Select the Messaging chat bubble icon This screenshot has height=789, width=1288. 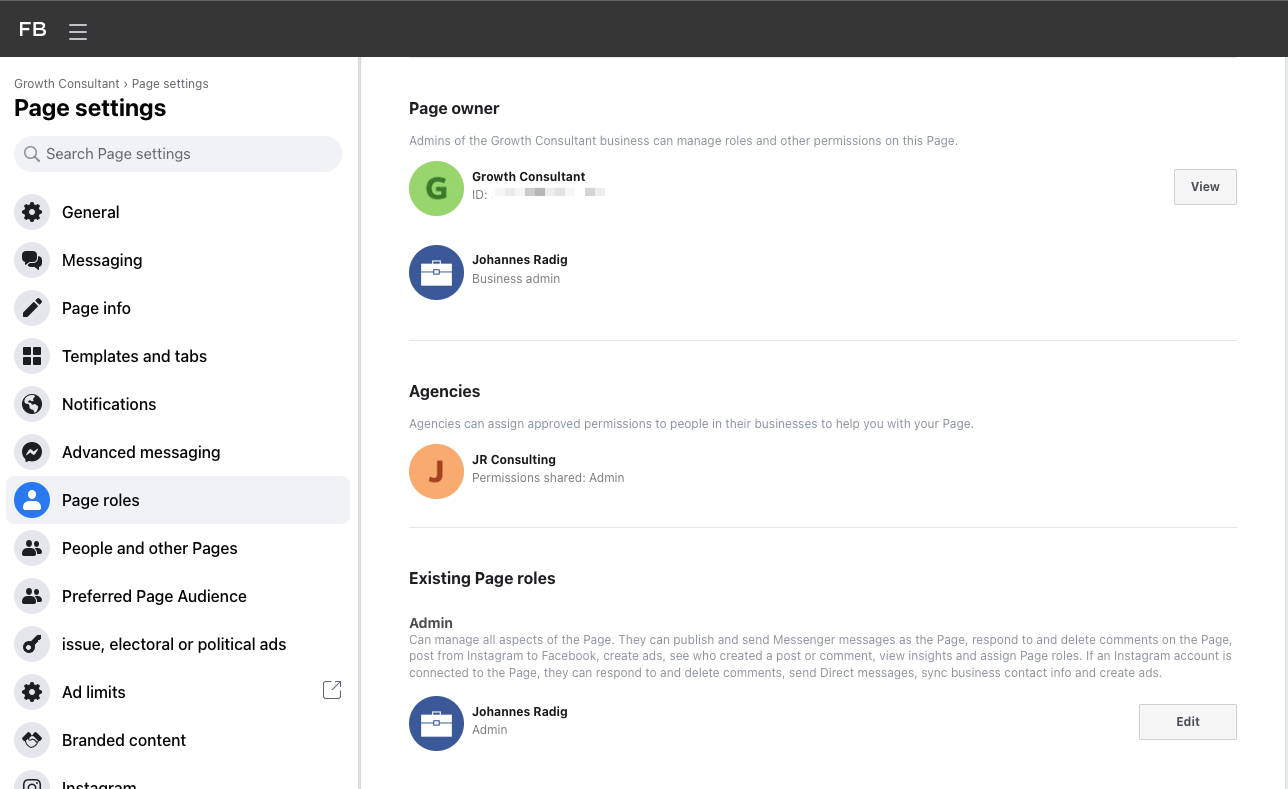[31, 260]
